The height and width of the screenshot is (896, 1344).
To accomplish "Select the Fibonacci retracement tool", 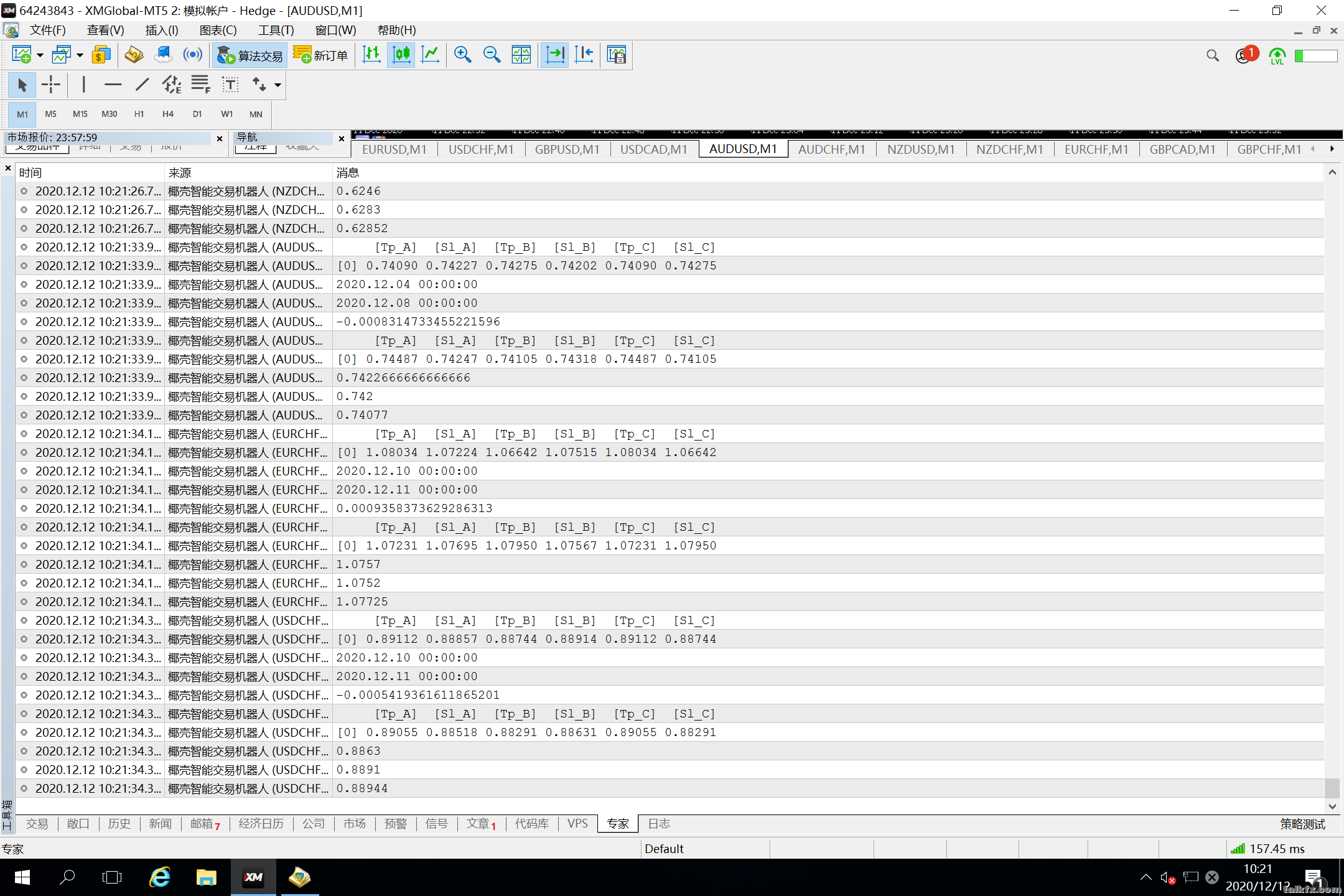I will click(200, 85).
